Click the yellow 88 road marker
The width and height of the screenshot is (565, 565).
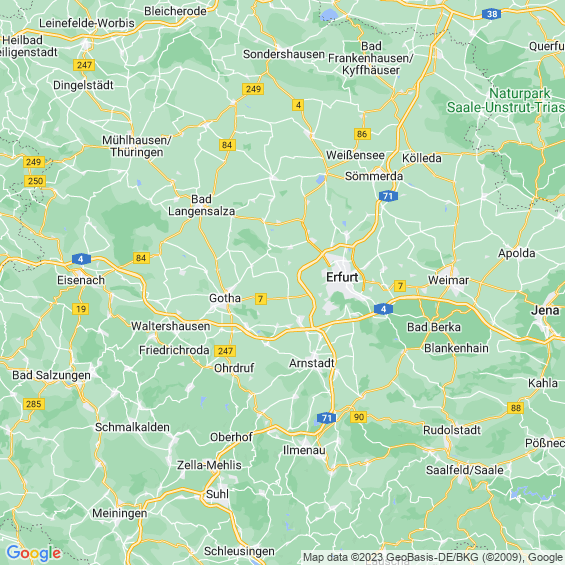coord(516,408)
